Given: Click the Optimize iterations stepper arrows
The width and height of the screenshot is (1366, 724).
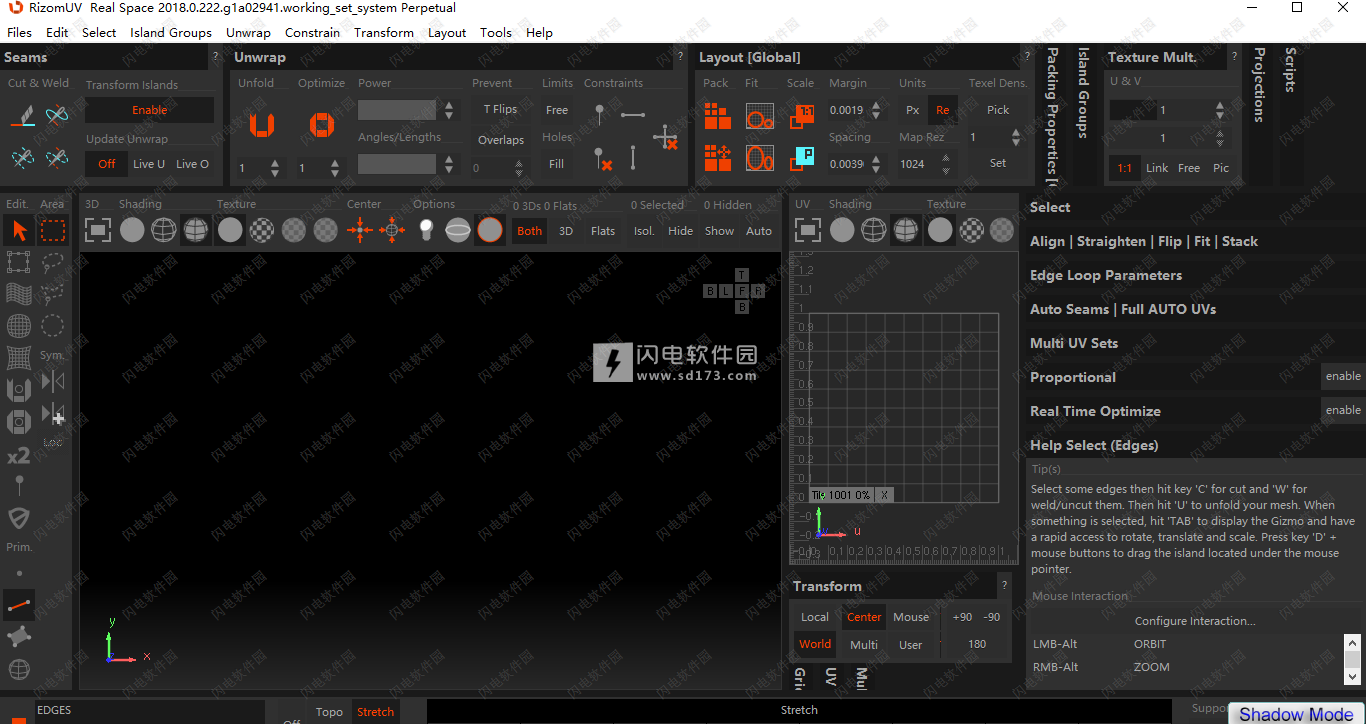Looking at the screenshot, I should [334, 168].
